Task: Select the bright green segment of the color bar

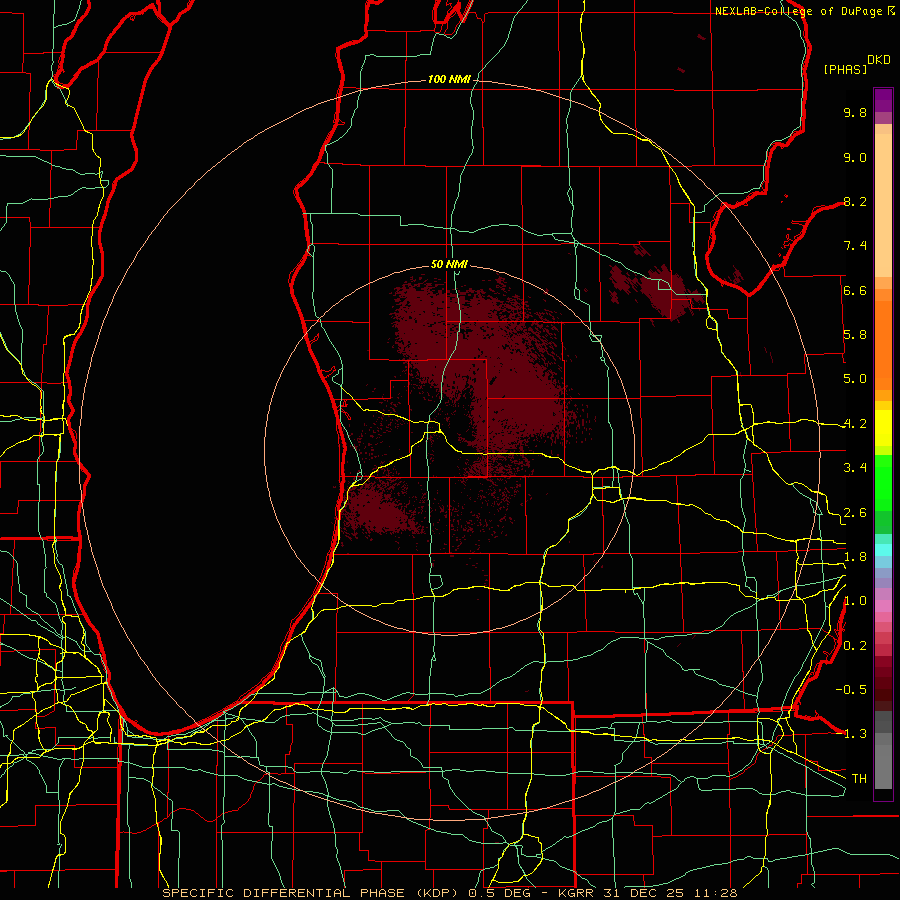Action: [x=883, y=482]
